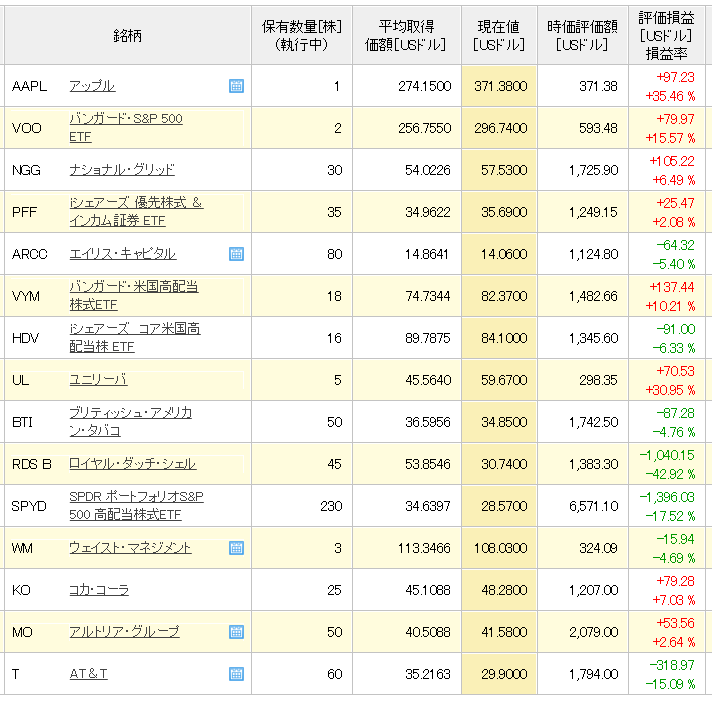Open the ウェイスト・マネジメント link
Image resolution: width=712 pixels, height=703 pixels.
[x=130, y=548]
